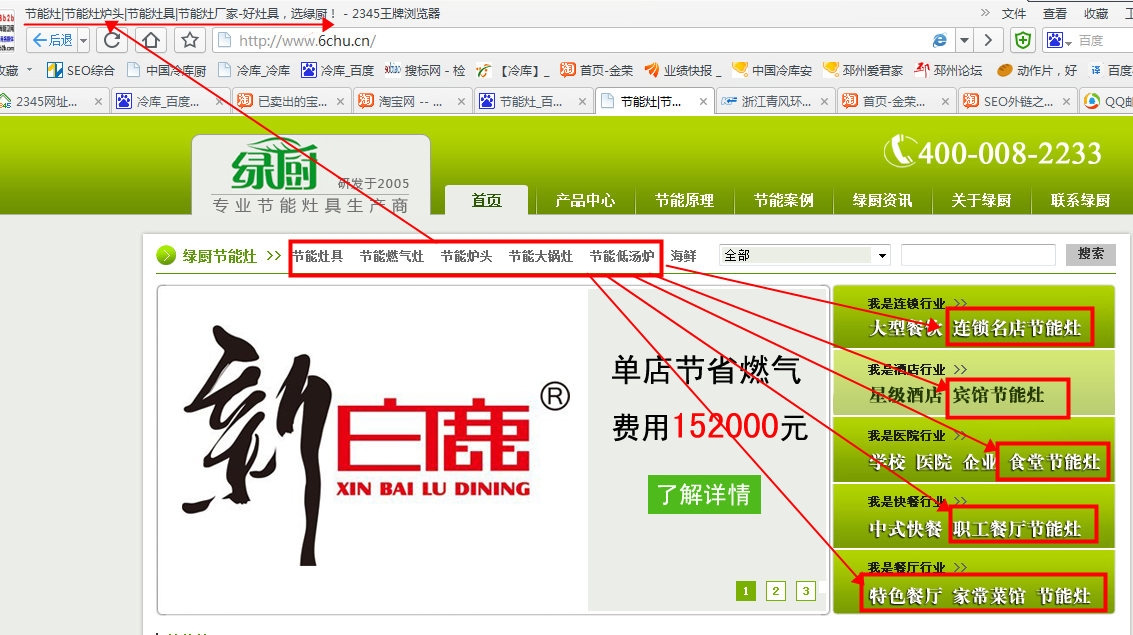This screenshot has width=1133, height=635.
Task: Open the 动作片 bookmark
Action: [x=1037, y=70]
